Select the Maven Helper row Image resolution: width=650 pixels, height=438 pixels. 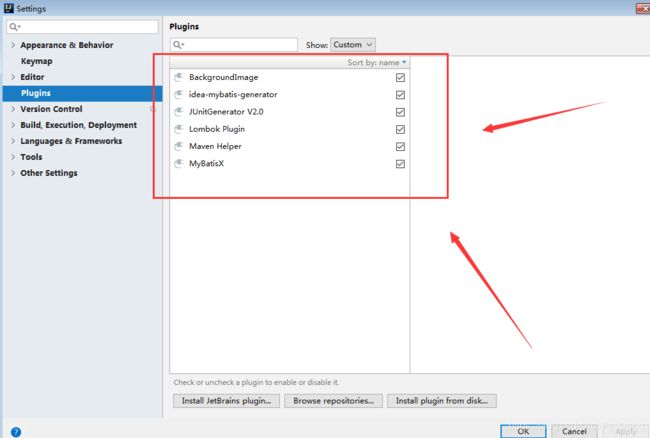pyautogui.click(x=289, y=146)
